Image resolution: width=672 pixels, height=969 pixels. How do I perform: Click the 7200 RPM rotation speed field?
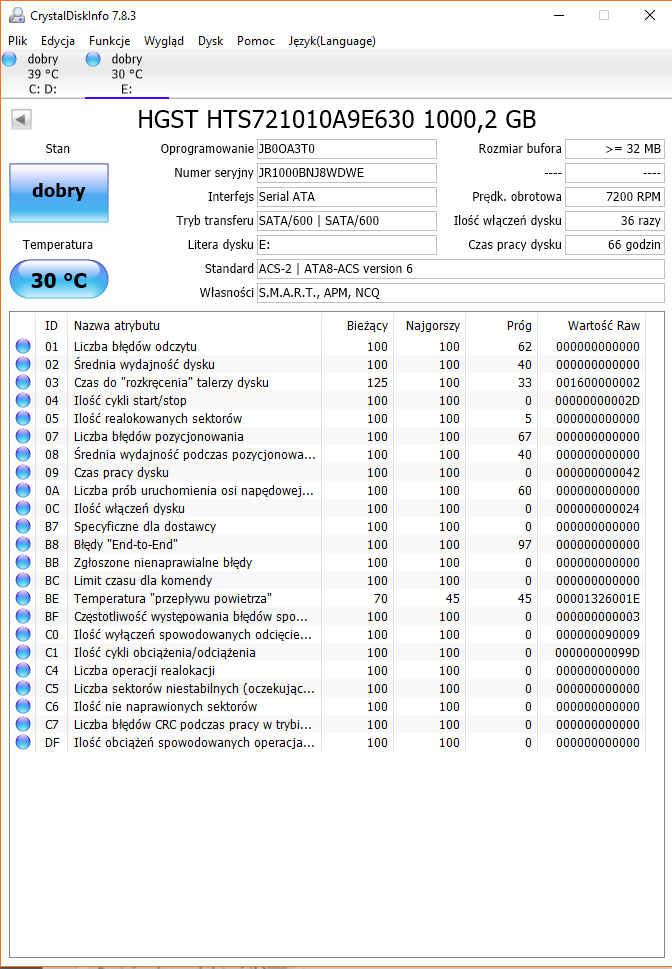pyautogui.click(x=615, y=197)
